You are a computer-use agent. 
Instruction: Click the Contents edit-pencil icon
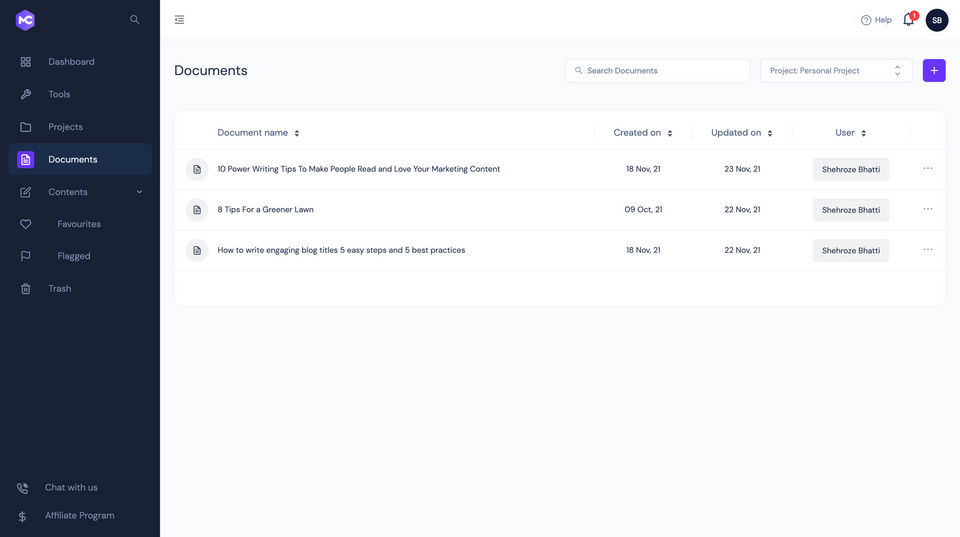pyautogui.click(x=26, y=192)
